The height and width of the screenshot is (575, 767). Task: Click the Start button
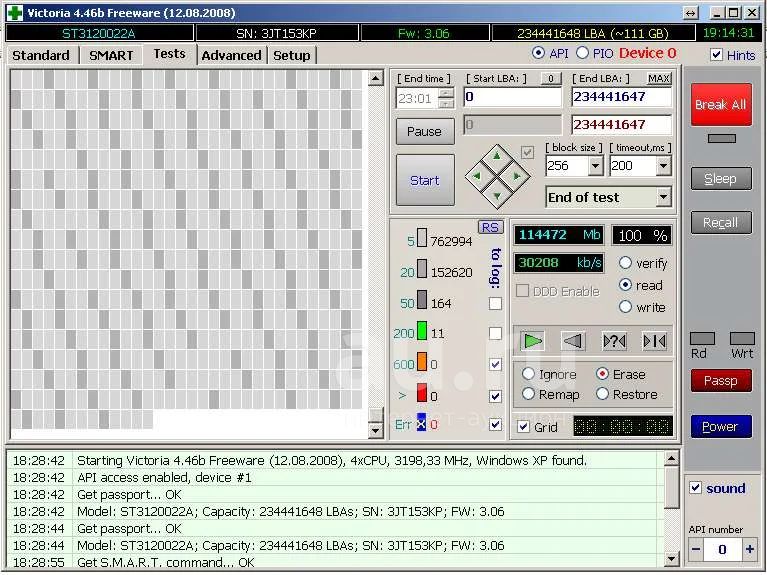425,180
